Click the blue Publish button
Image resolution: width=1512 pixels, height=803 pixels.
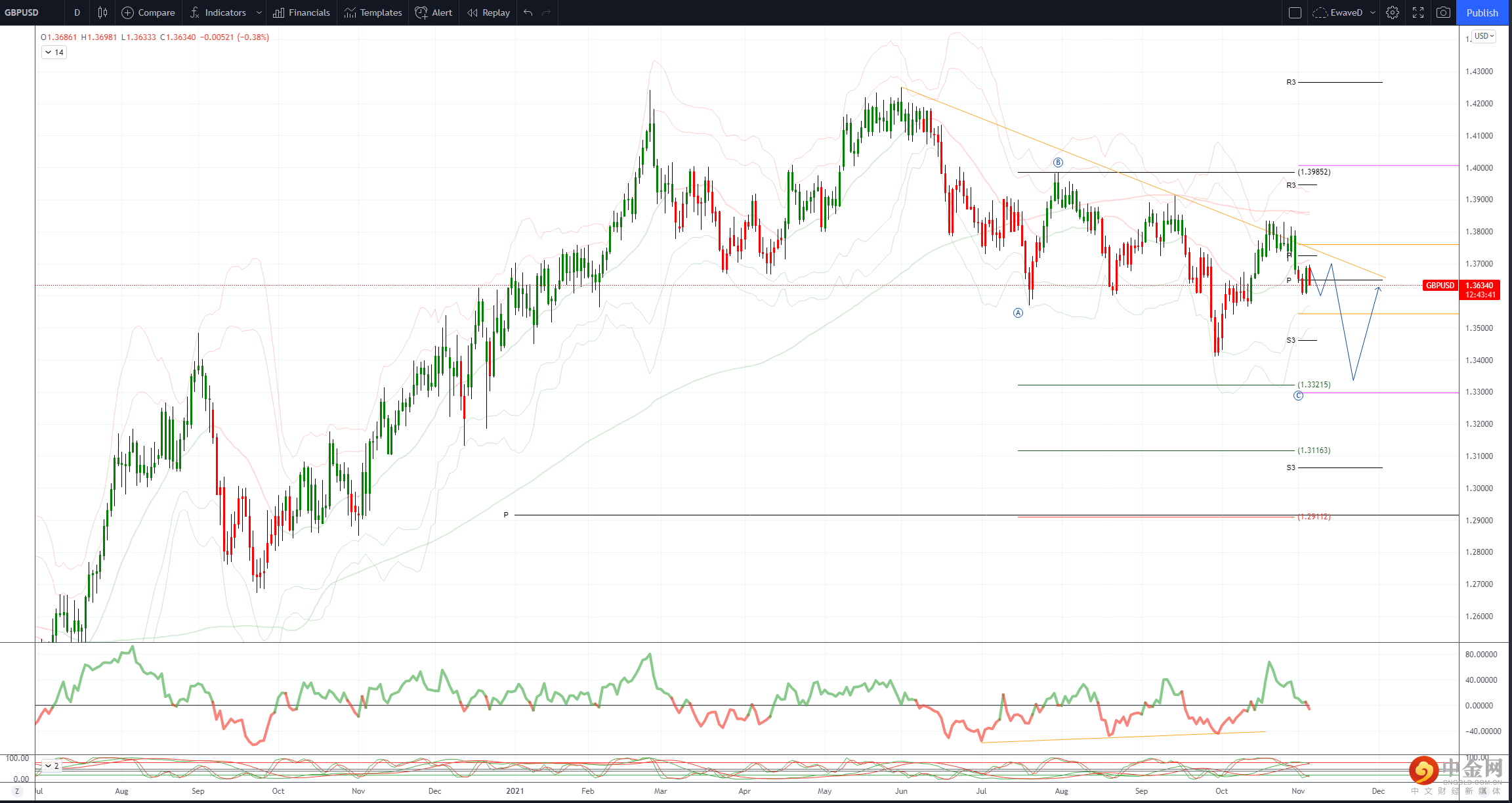(1482, 12)
